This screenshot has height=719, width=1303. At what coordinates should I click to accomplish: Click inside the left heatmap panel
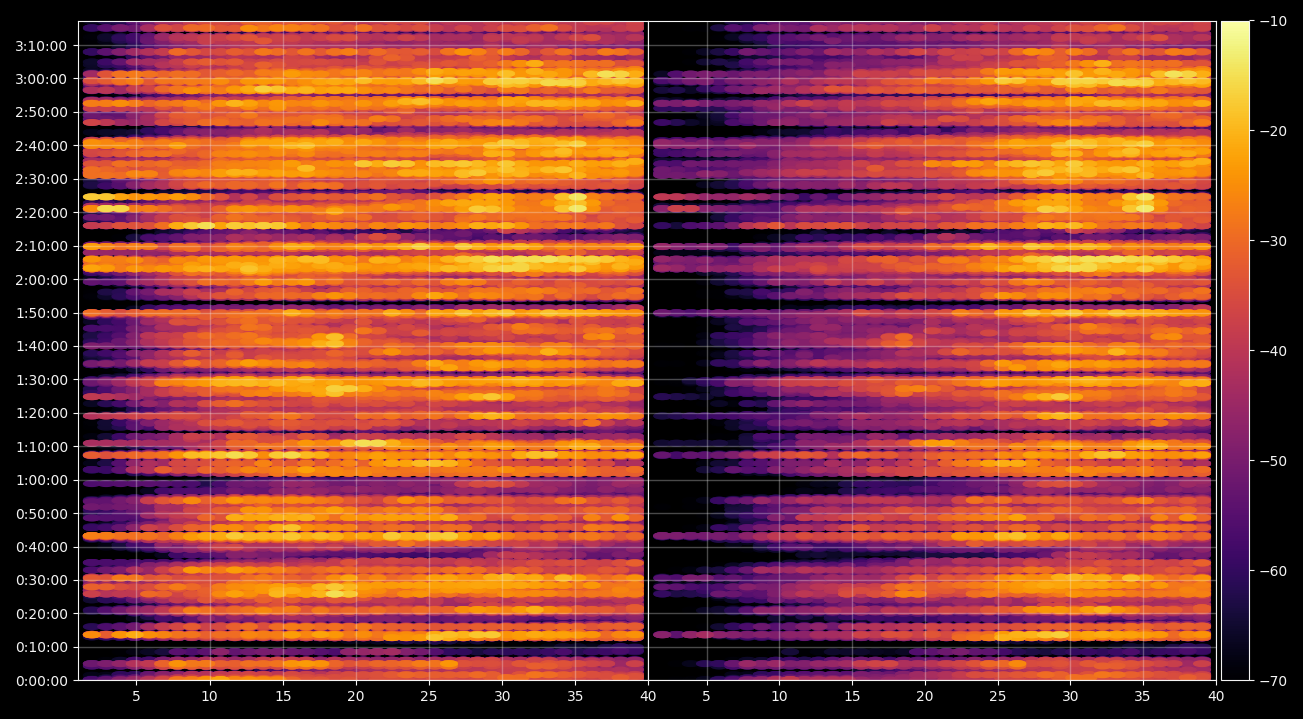[x=362, y=350]
